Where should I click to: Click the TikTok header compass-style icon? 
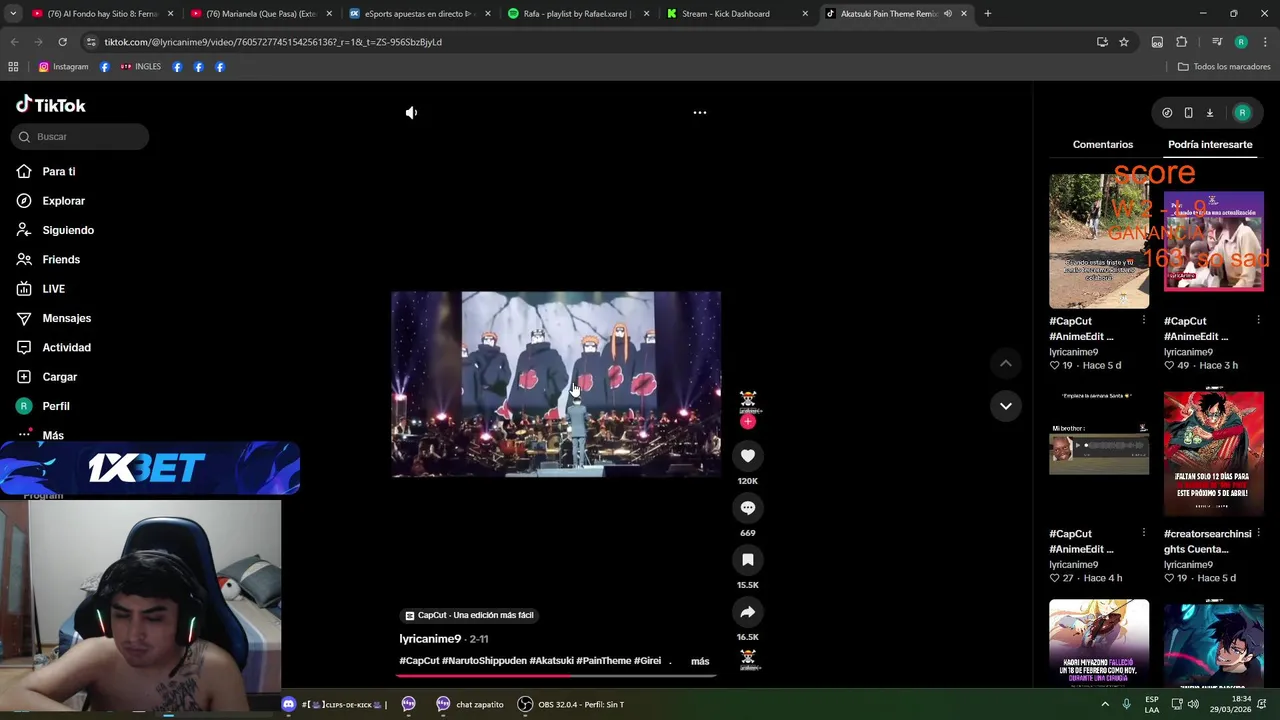tap(1167, 113)
